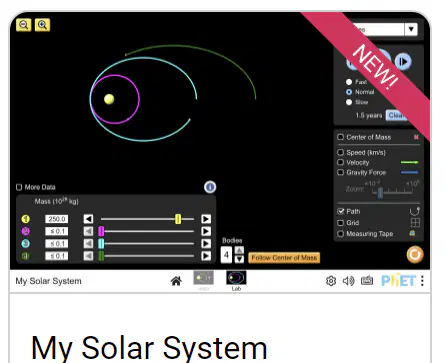
Task: Open the preset orbits dropdown arrow
Action: click(x=411, y=29)
